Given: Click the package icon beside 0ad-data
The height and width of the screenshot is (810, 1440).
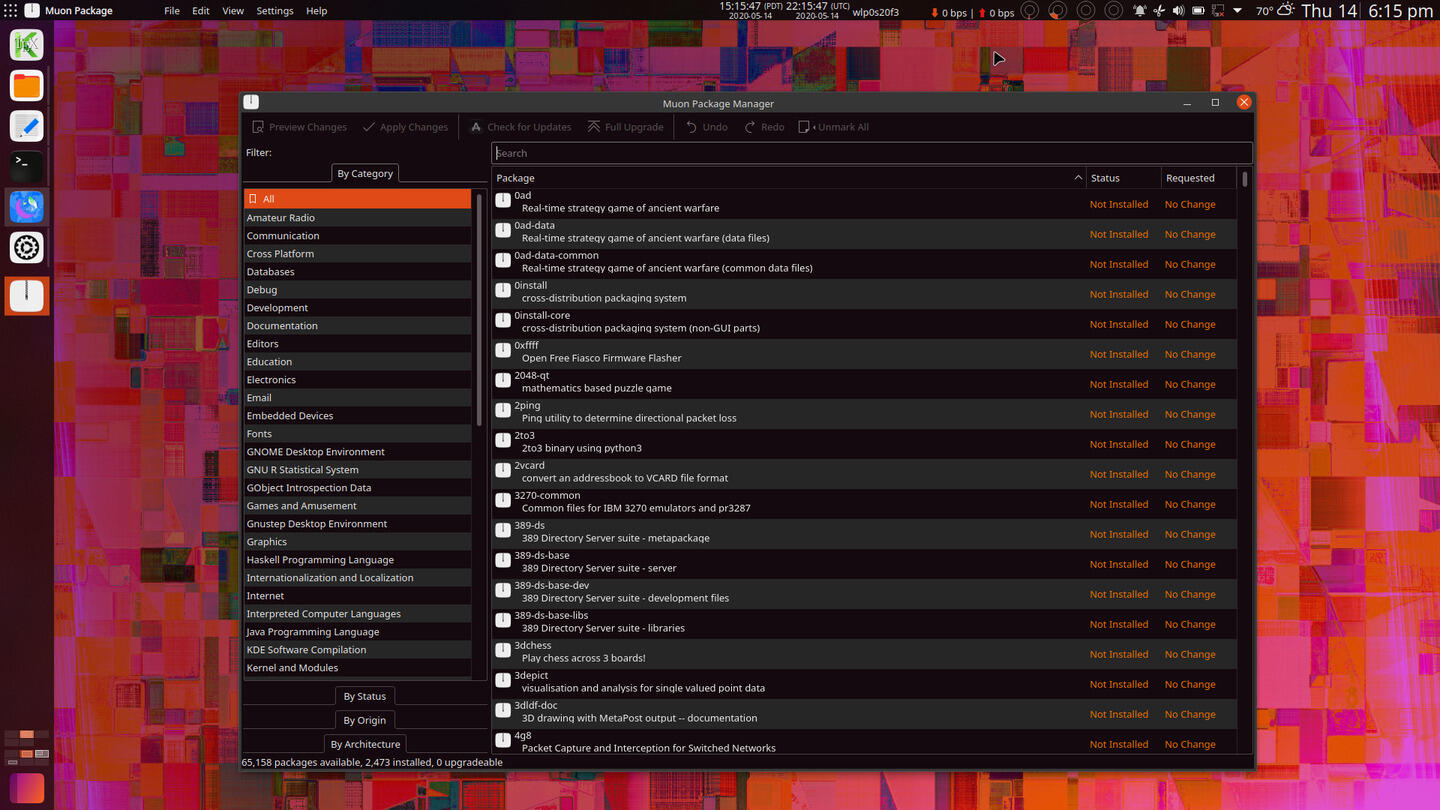Looking at the screenshot, I should (503, 231).
